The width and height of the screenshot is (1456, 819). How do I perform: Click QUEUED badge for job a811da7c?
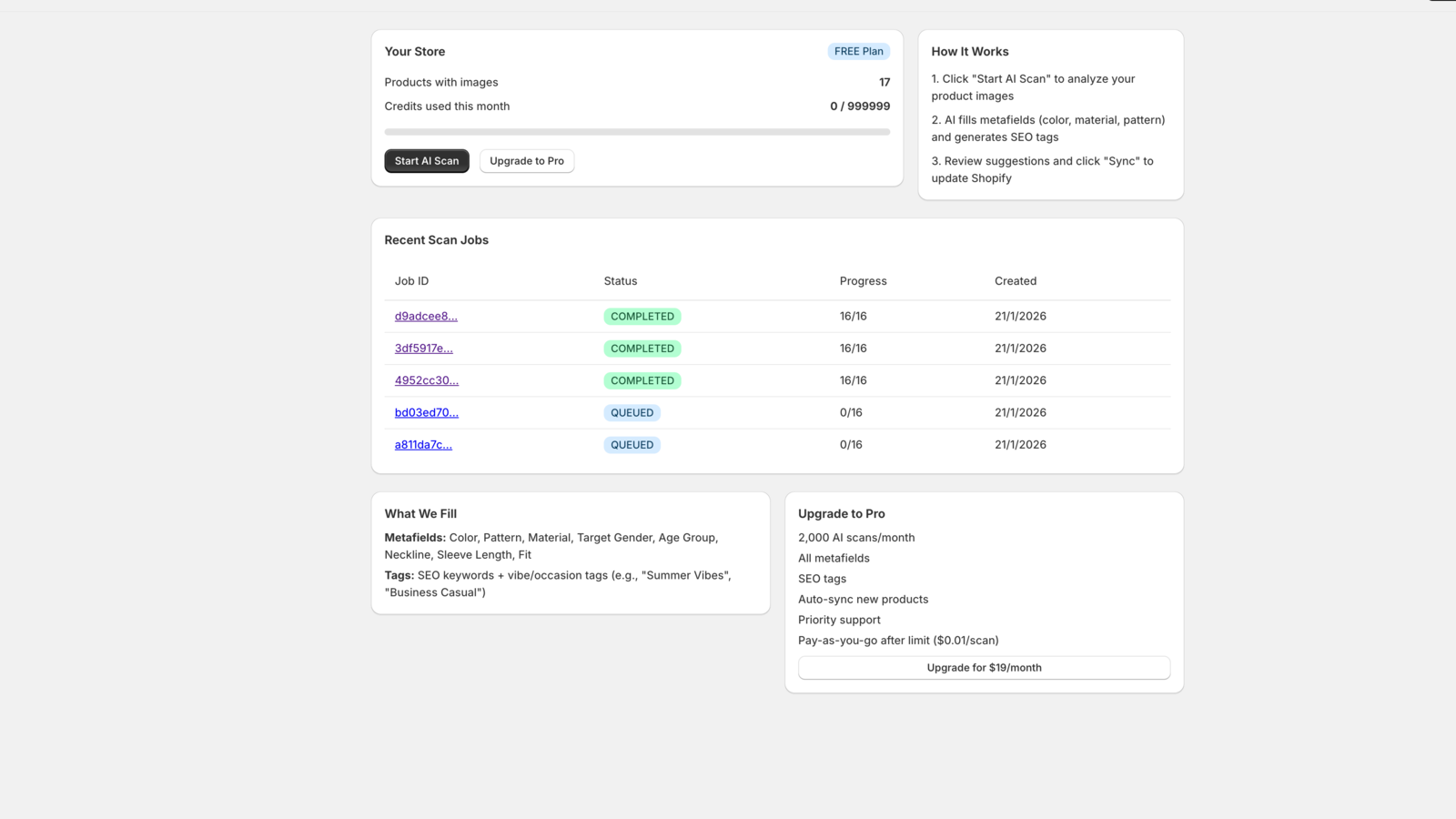click(x=632, y=445)
